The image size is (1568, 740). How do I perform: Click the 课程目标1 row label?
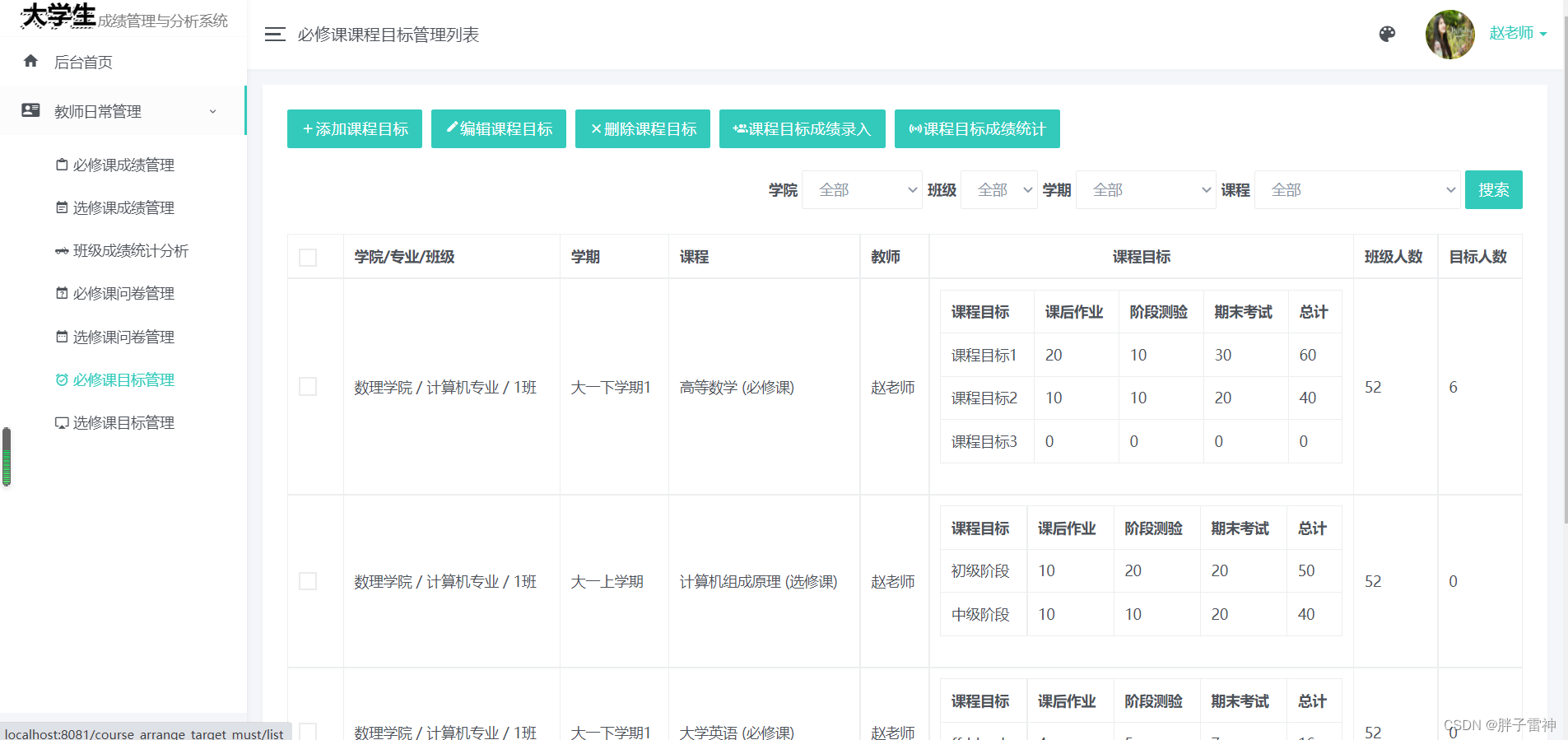pyautogui.click(x=984, y=355)
